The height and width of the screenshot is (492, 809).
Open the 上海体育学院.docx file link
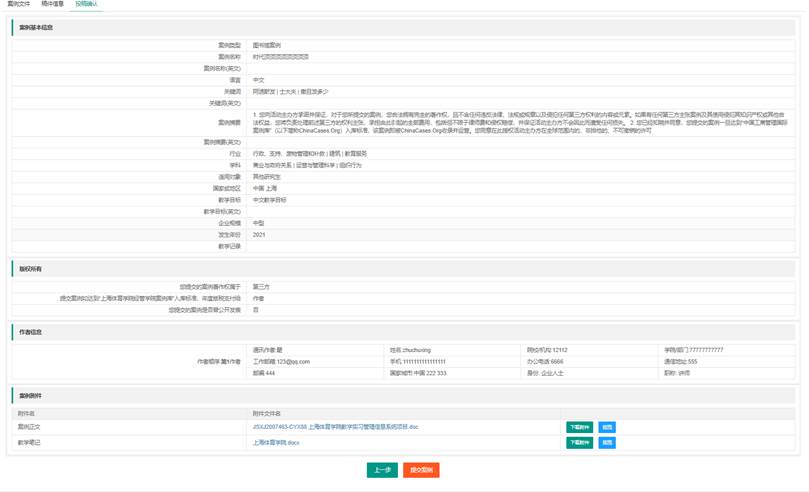276,442
